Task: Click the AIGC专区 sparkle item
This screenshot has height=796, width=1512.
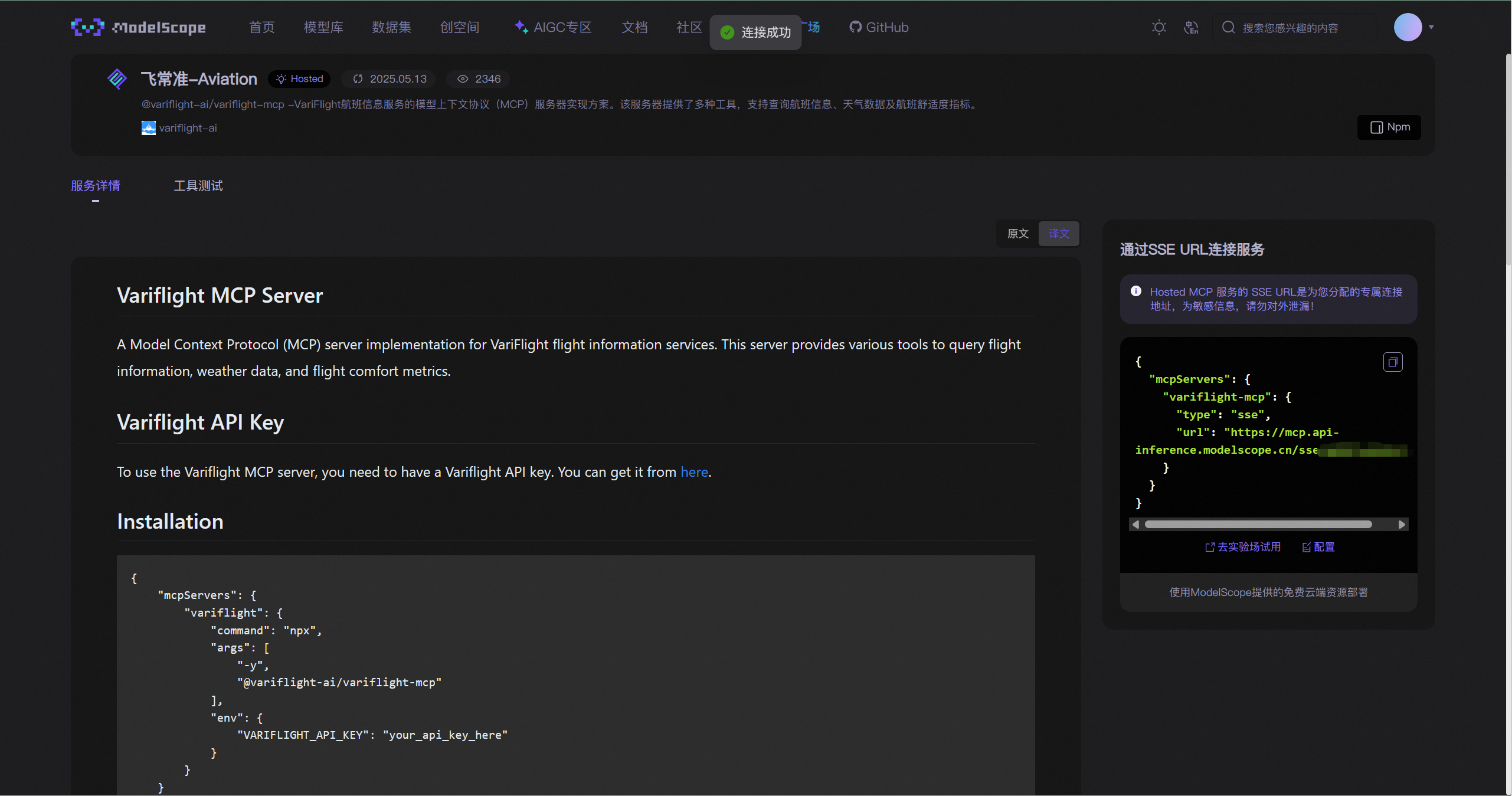Action: coord(553,27)
